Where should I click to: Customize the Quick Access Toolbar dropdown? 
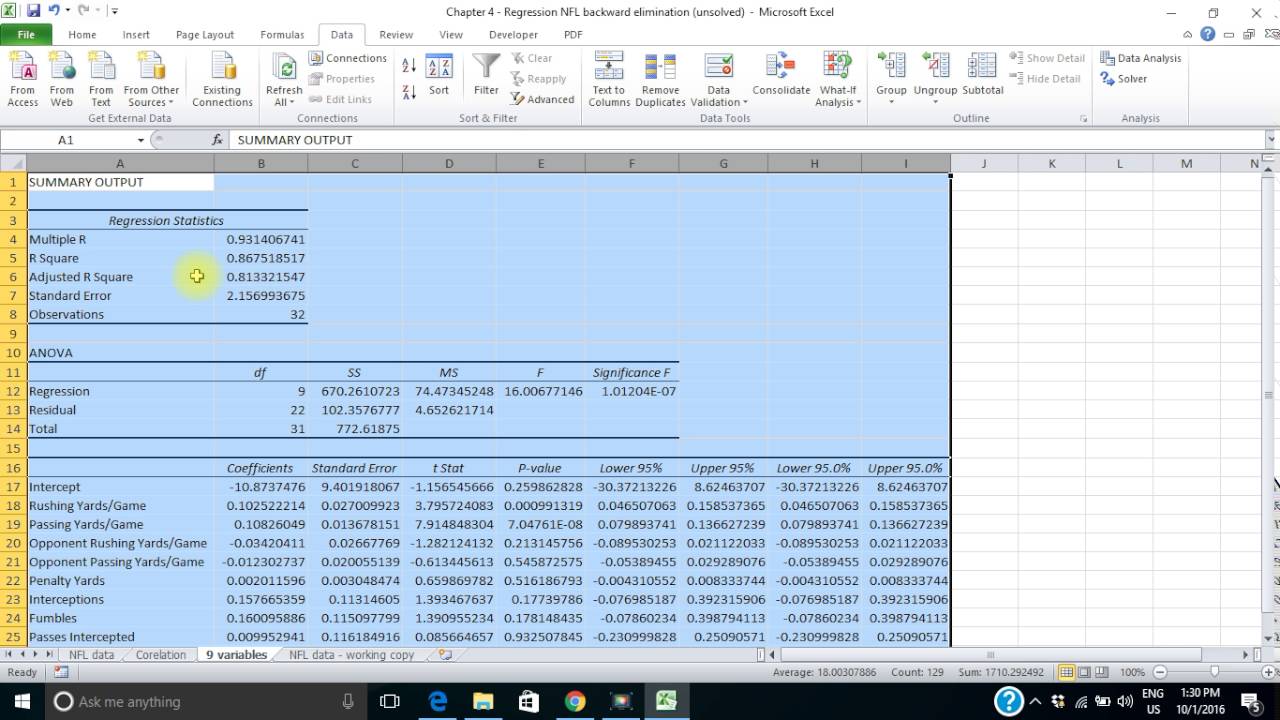click(x=115, y=12)
